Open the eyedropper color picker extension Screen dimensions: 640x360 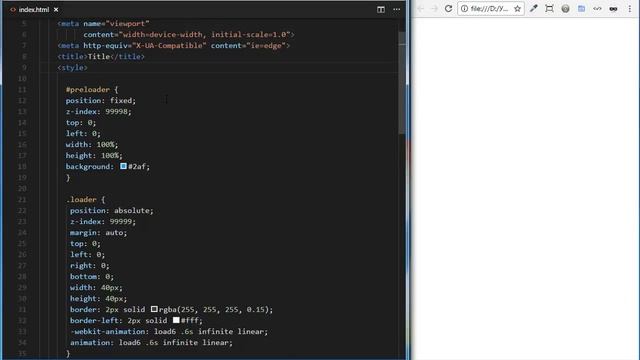pyautogui.click(x=533, y=9)
